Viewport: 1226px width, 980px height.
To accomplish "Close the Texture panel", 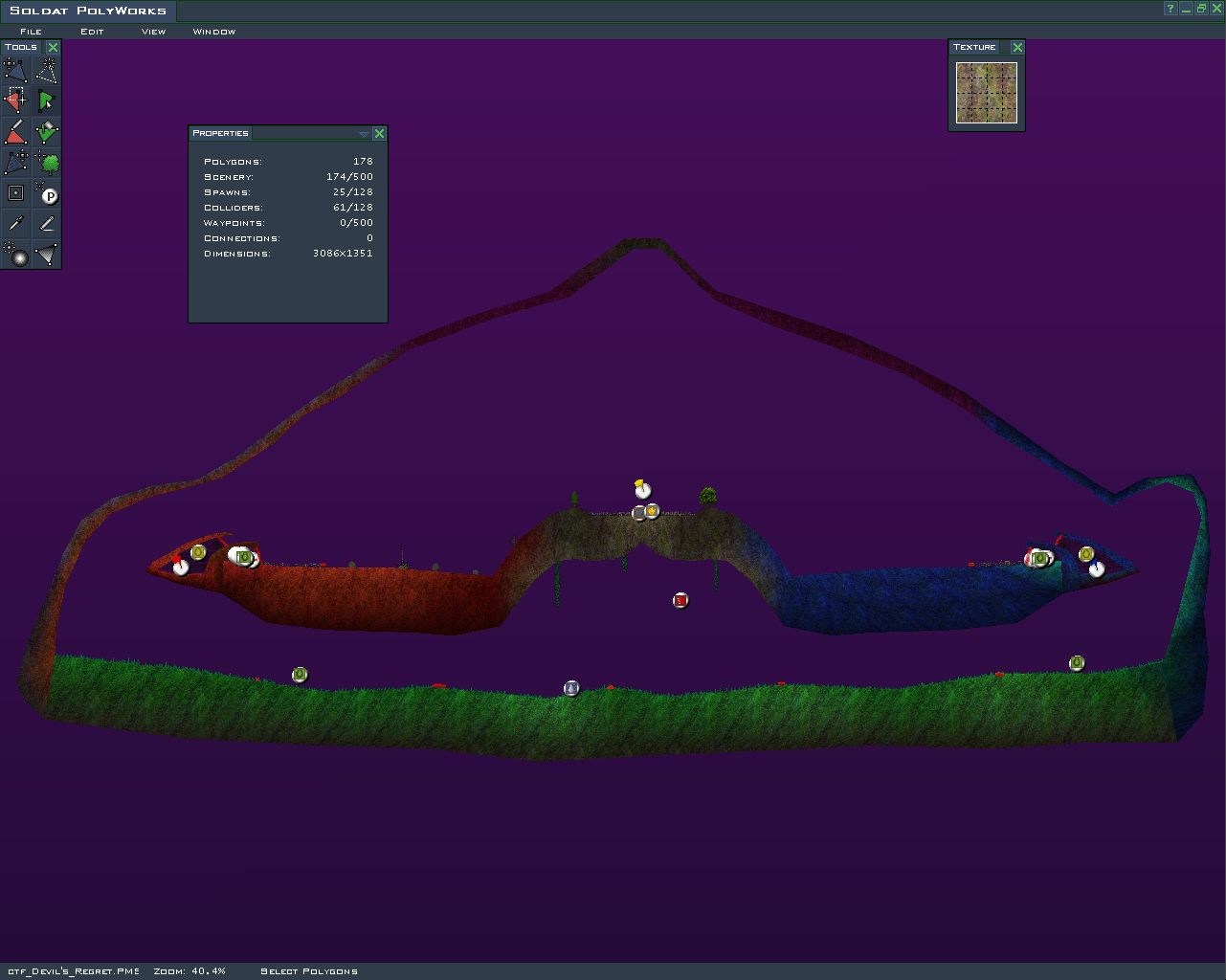I will click(x=1017, y=47).
